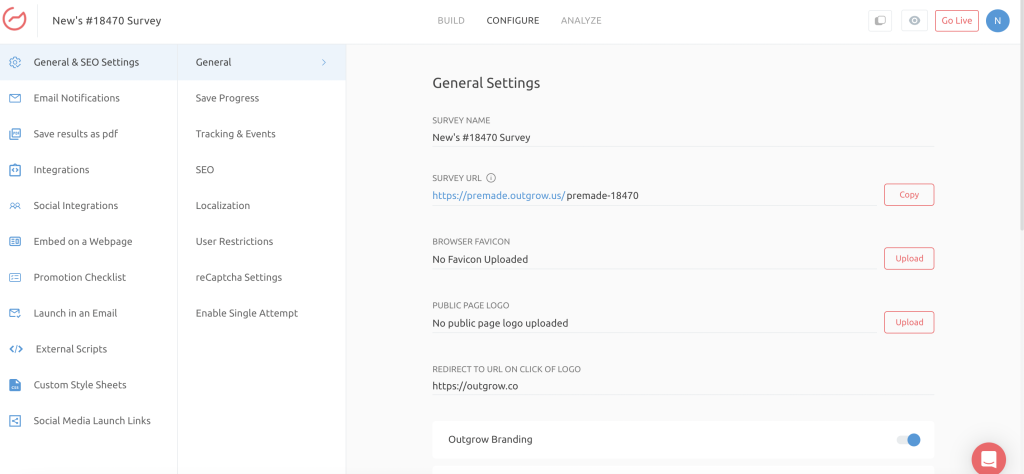Click the Email Notifications envelope icon
Screen dimensions: 1024x474
coord(15,98)
